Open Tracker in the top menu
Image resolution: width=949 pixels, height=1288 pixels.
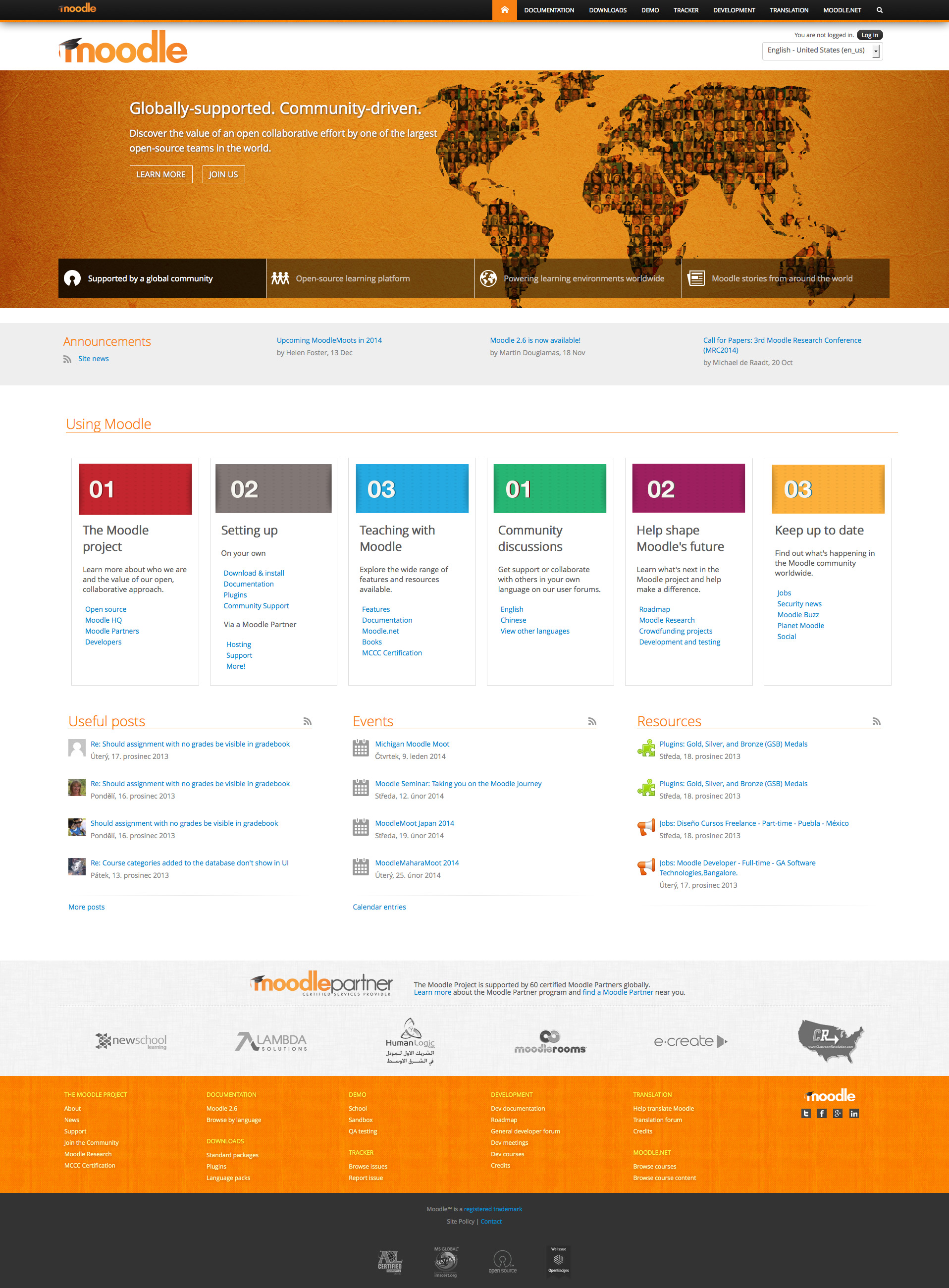(x=686, y=10)
